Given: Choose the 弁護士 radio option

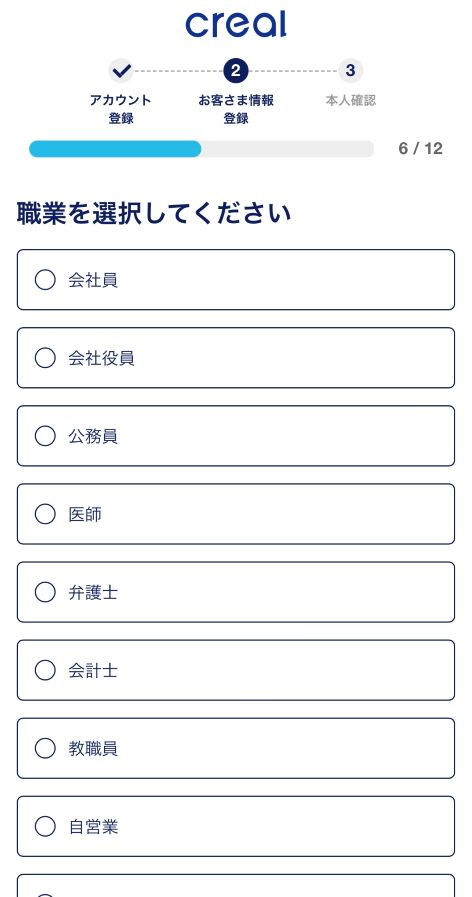Looking at the screenshot, I should click(45, 592).
